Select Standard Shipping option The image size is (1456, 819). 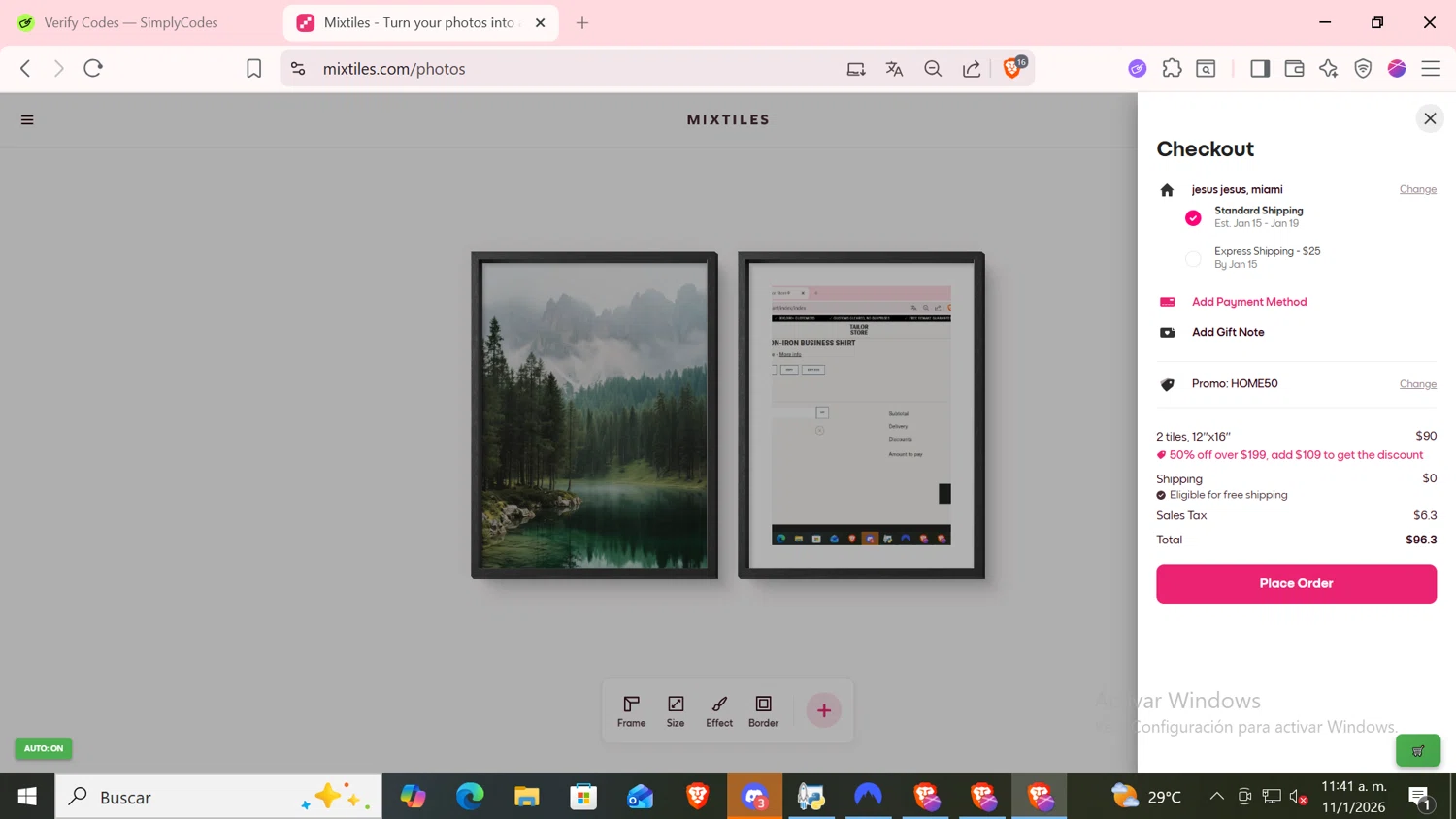pyautogui.click(x=1193, y=217)
